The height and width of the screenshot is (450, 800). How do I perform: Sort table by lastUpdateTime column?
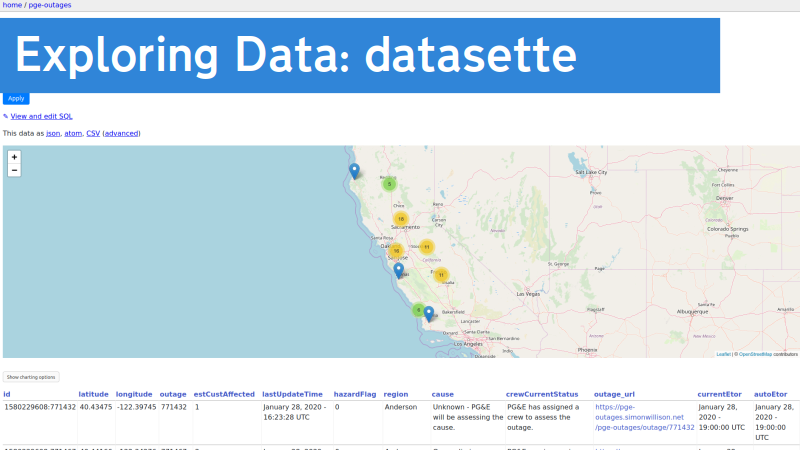coord(292,394)
